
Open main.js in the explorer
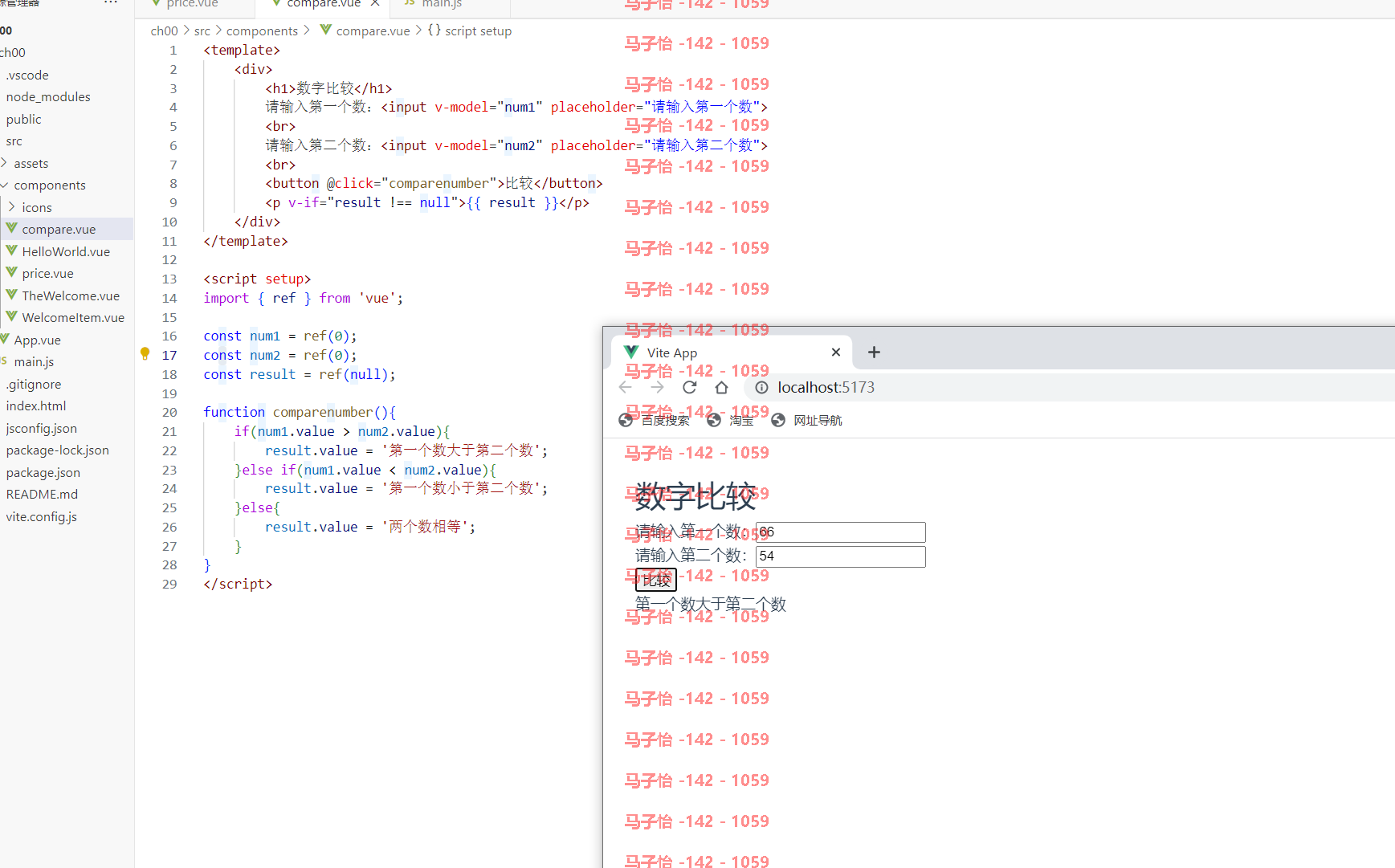point(34,361)
